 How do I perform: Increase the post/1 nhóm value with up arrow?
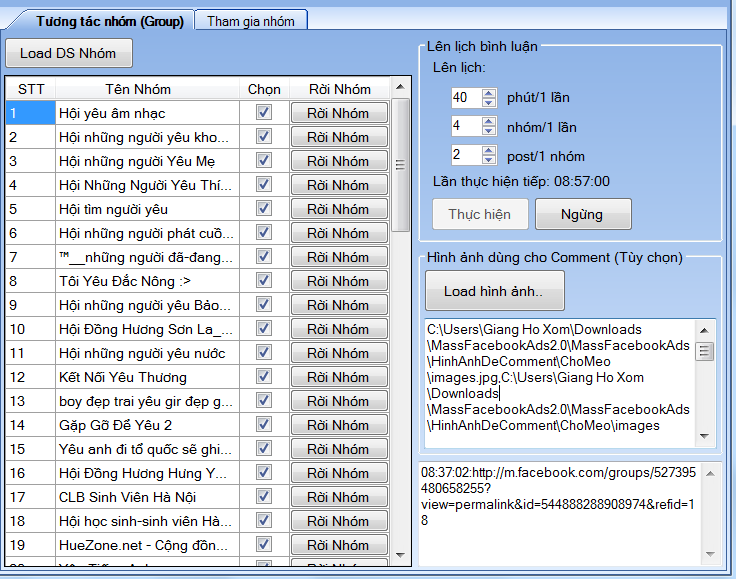click(x=488, y=151)
